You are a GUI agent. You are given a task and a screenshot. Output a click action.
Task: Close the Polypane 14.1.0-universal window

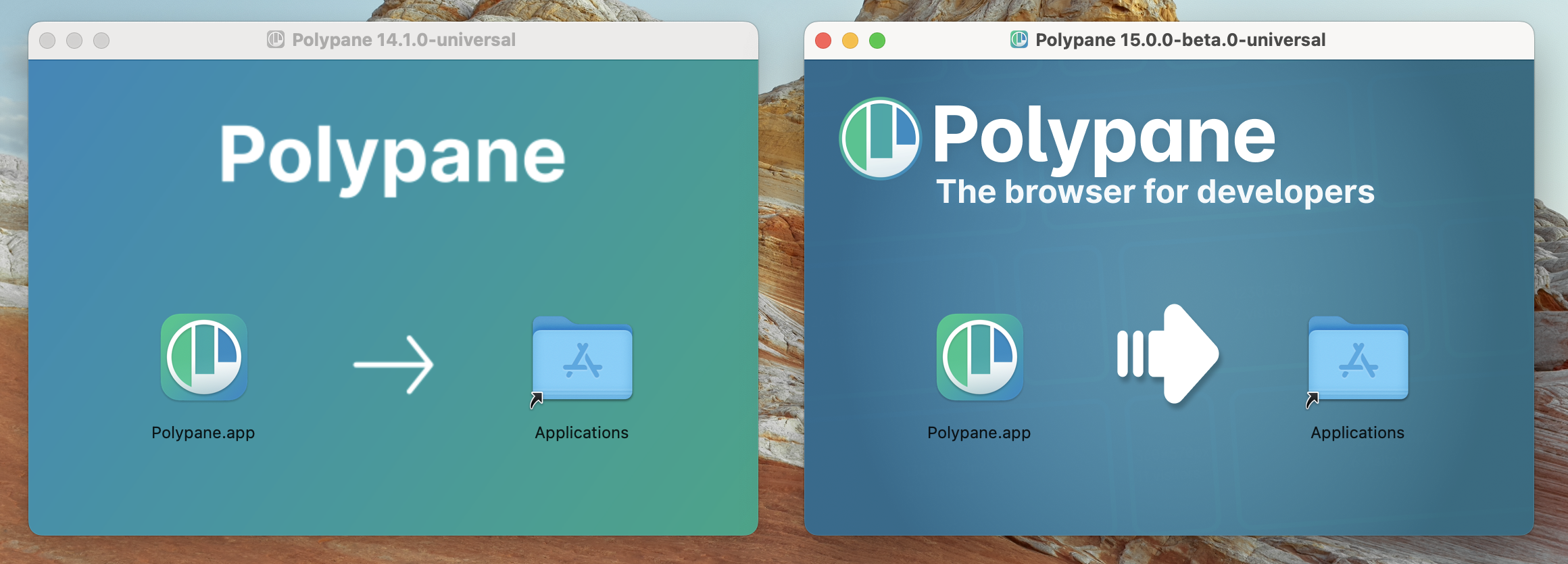click(47, 41)
